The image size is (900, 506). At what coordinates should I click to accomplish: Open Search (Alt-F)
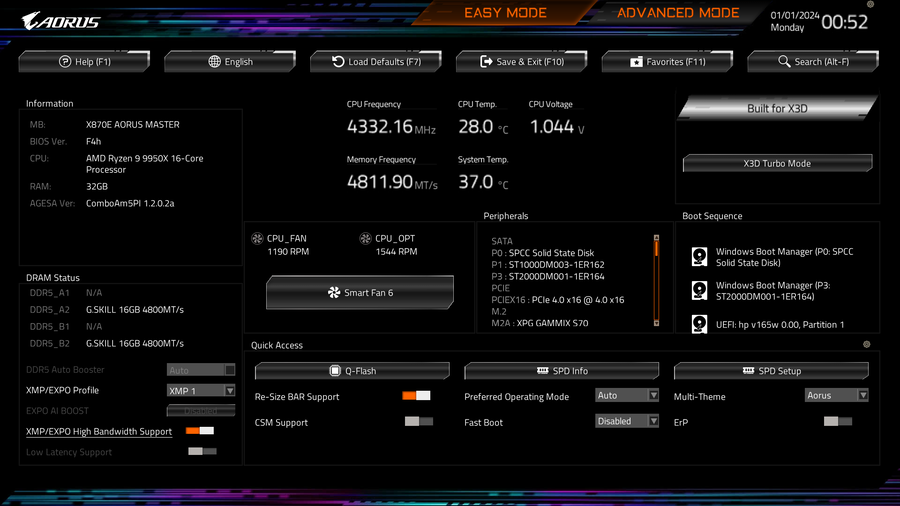[813, 61]
